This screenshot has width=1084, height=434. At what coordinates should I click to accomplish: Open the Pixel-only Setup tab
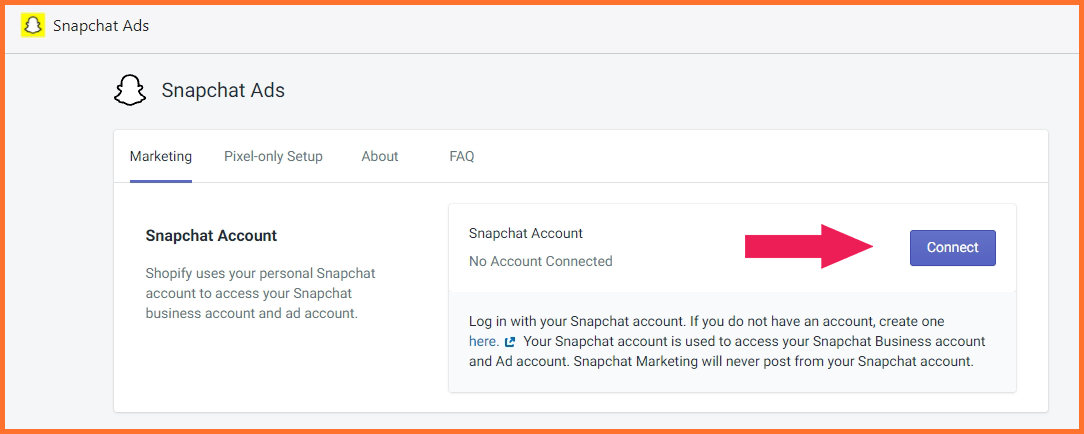click(273, 156)
